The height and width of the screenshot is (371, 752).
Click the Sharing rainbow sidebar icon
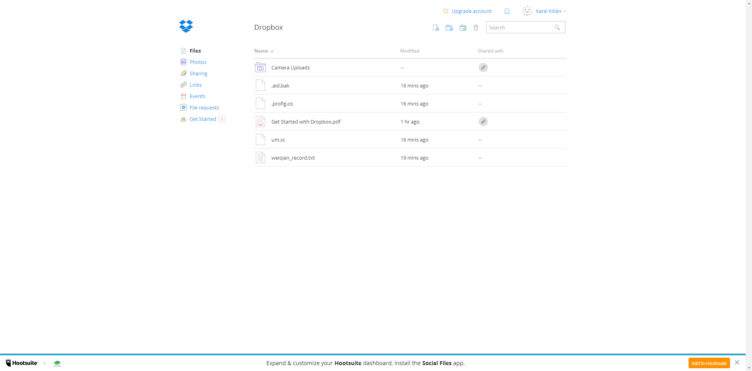[x=183, y=74]
